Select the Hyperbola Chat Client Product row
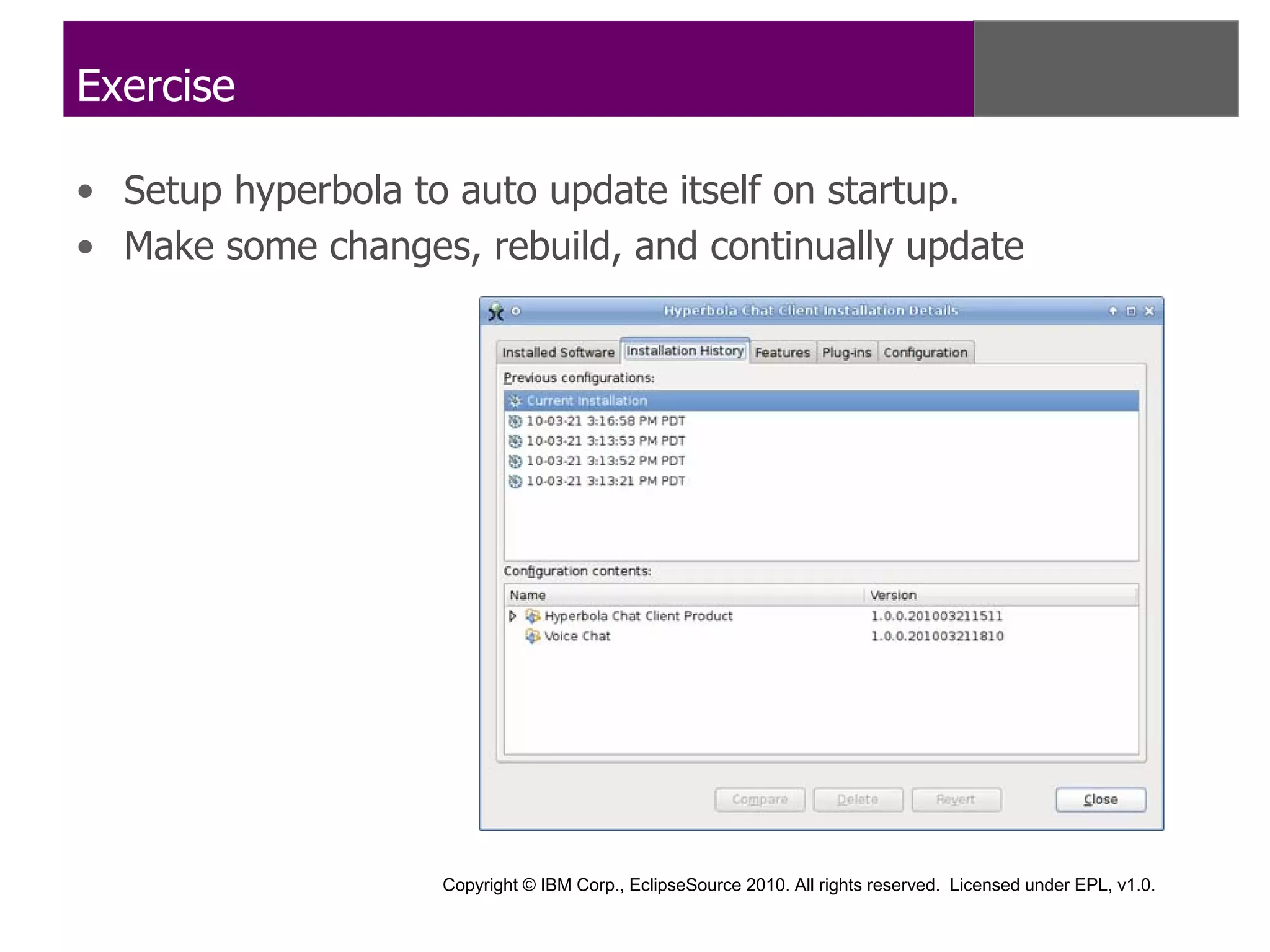1270x952 pixels. (x=821, y=616)
